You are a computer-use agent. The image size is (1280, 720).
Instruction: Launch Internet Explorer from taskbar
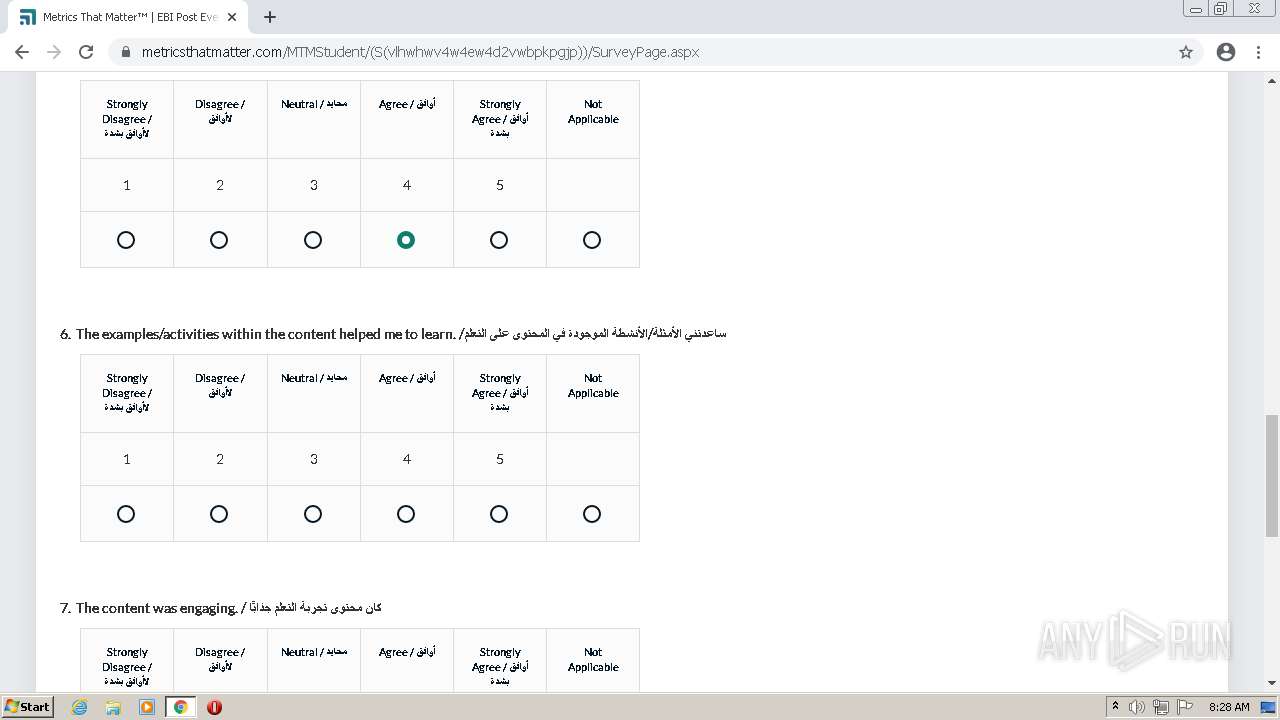[x=80, y=707]
